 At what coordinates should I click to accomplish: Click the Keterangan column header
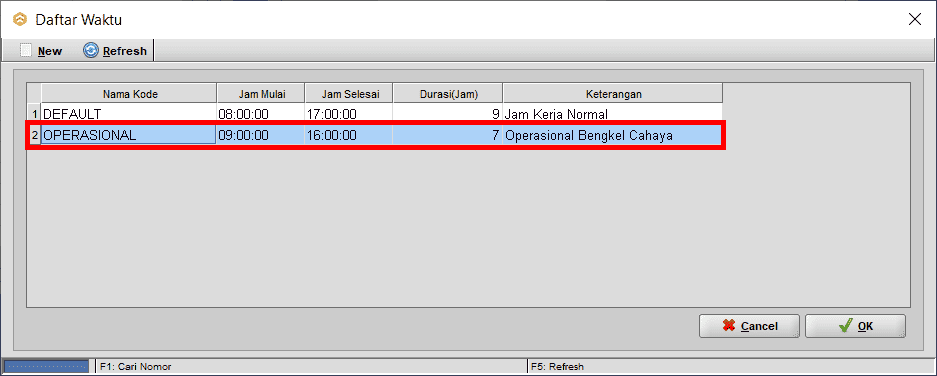[x=613, y=94]
